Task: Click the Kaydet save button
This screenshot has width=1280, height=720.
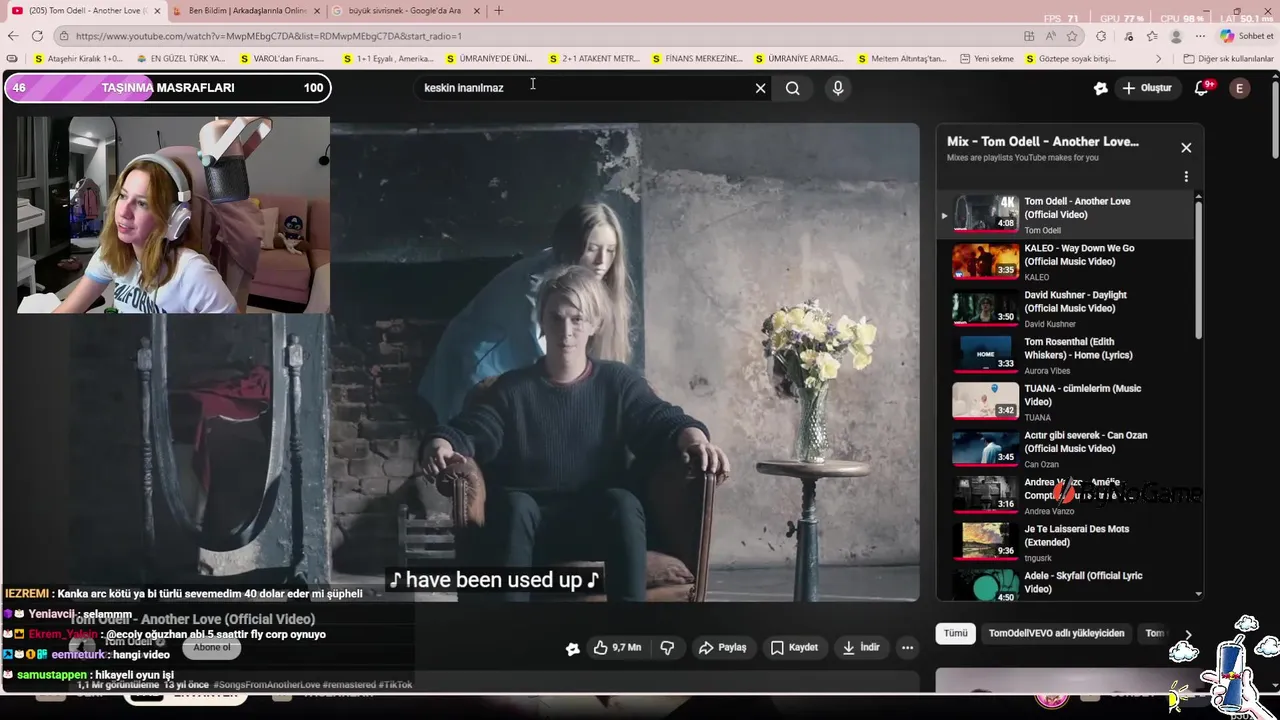Action: pos(795,648)
